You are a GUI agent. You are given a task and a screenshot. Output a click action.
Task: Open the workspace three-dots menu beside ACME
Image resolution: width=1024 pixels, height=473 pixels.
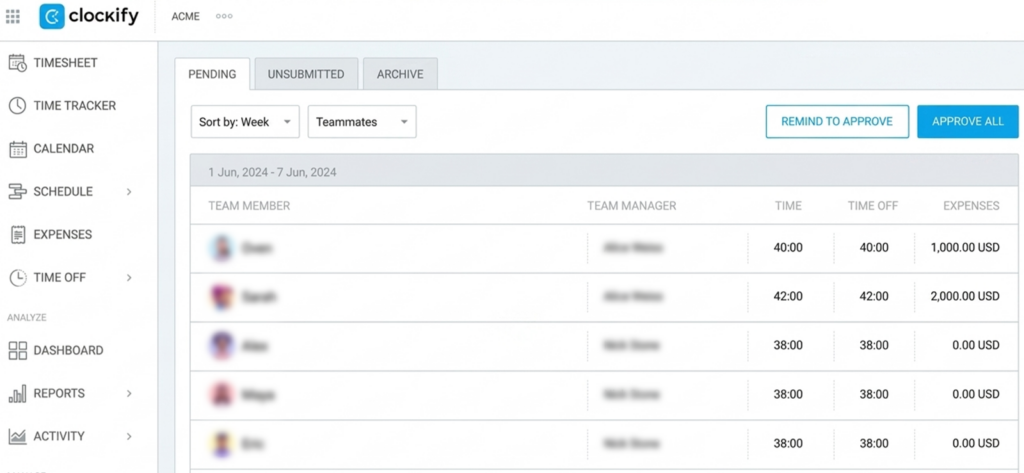coord(224,16)
